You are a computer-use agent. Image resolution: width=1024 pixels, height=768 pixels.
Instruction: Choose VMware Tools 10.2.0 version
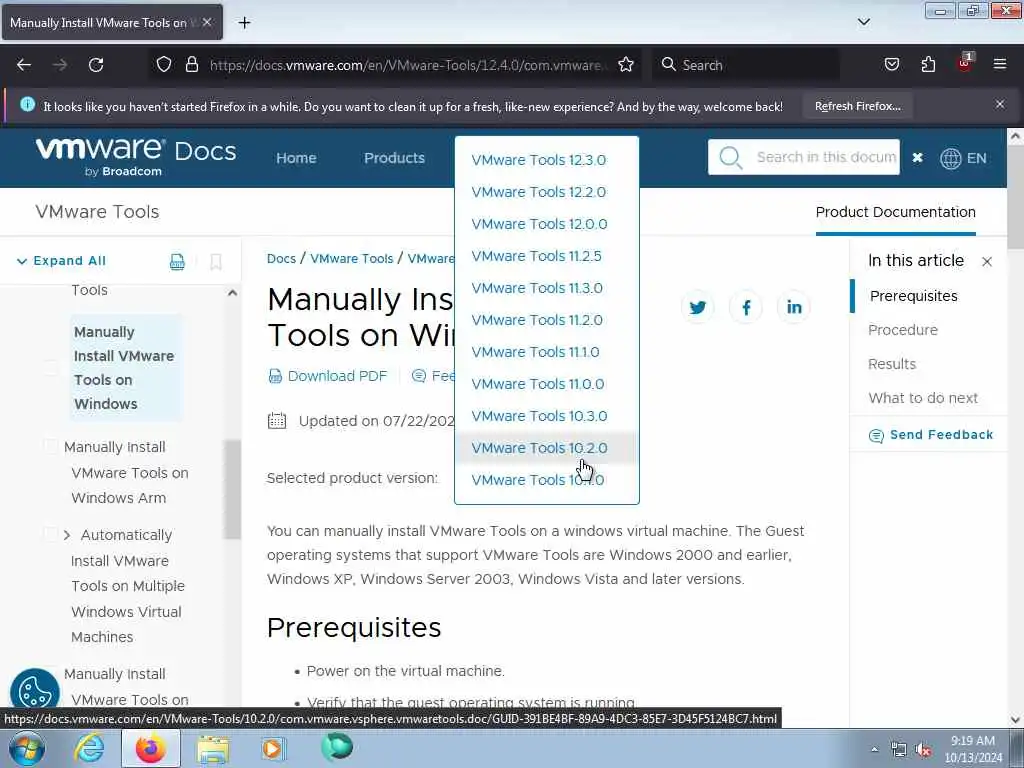539,448
